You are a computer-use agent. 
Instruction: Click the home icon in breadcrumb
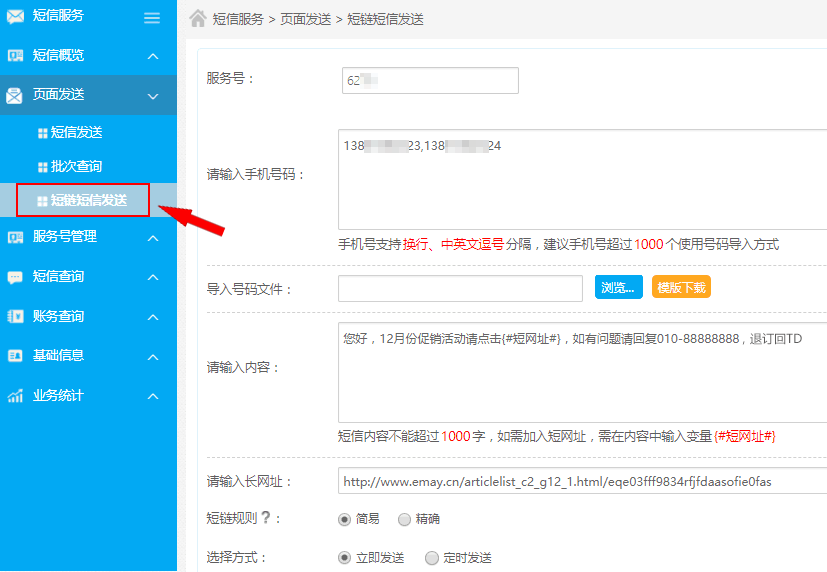198,18
